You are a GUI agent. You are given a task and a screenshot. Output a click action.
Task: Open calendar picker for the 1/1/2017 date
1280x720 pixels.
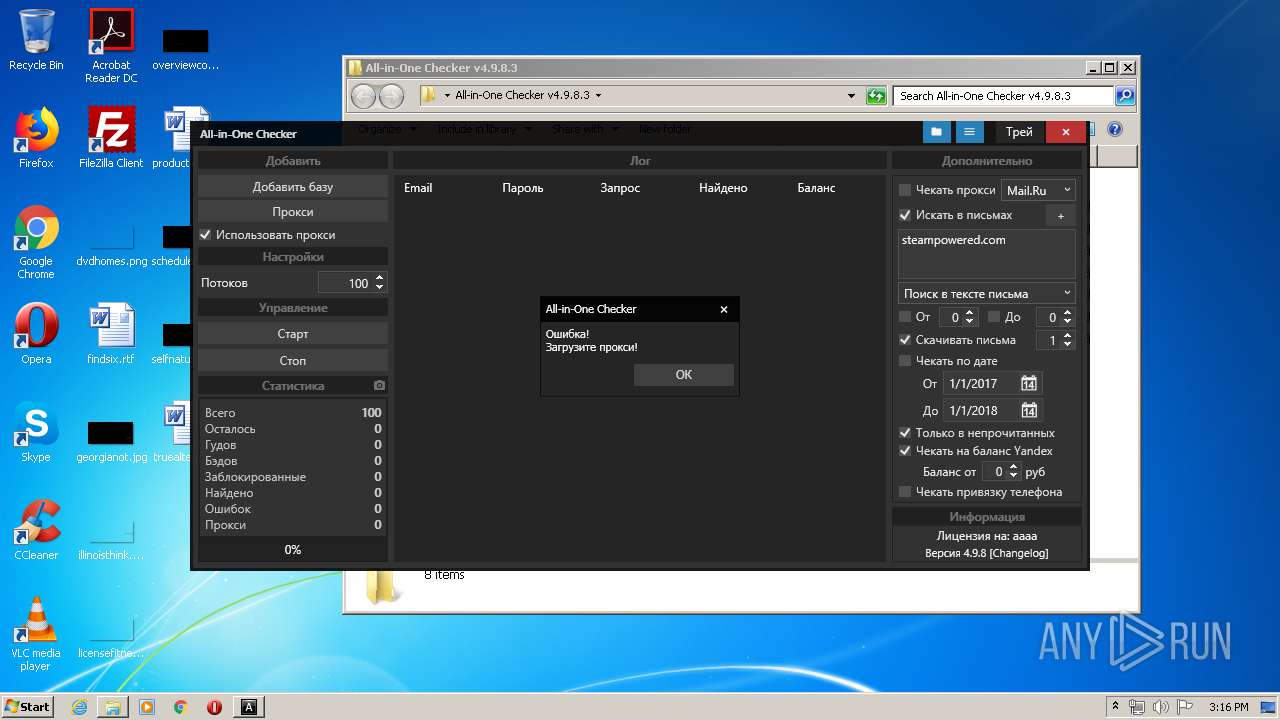(1029, 383)
